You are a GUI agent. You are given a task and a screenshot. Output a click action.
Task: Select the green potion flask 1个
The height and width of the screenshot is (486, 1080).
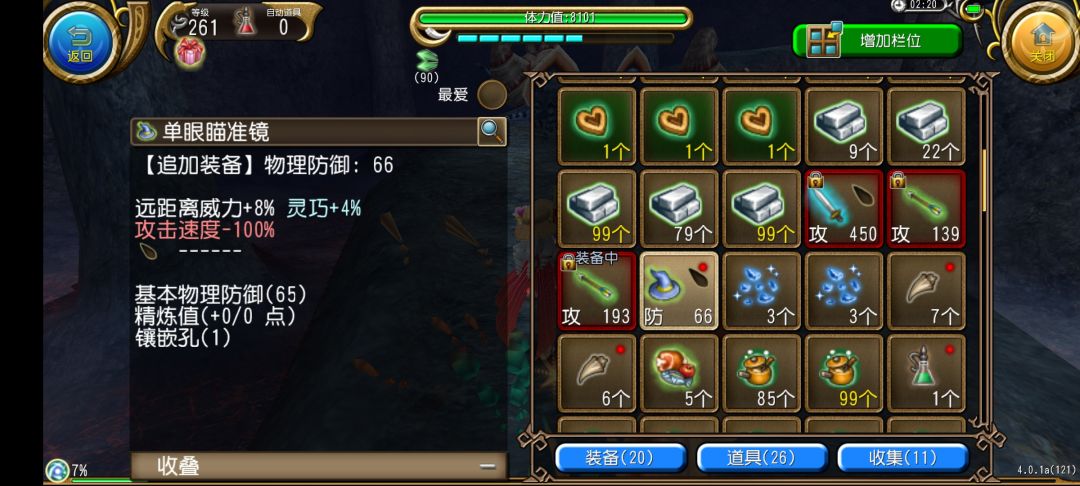pos(926,373)
